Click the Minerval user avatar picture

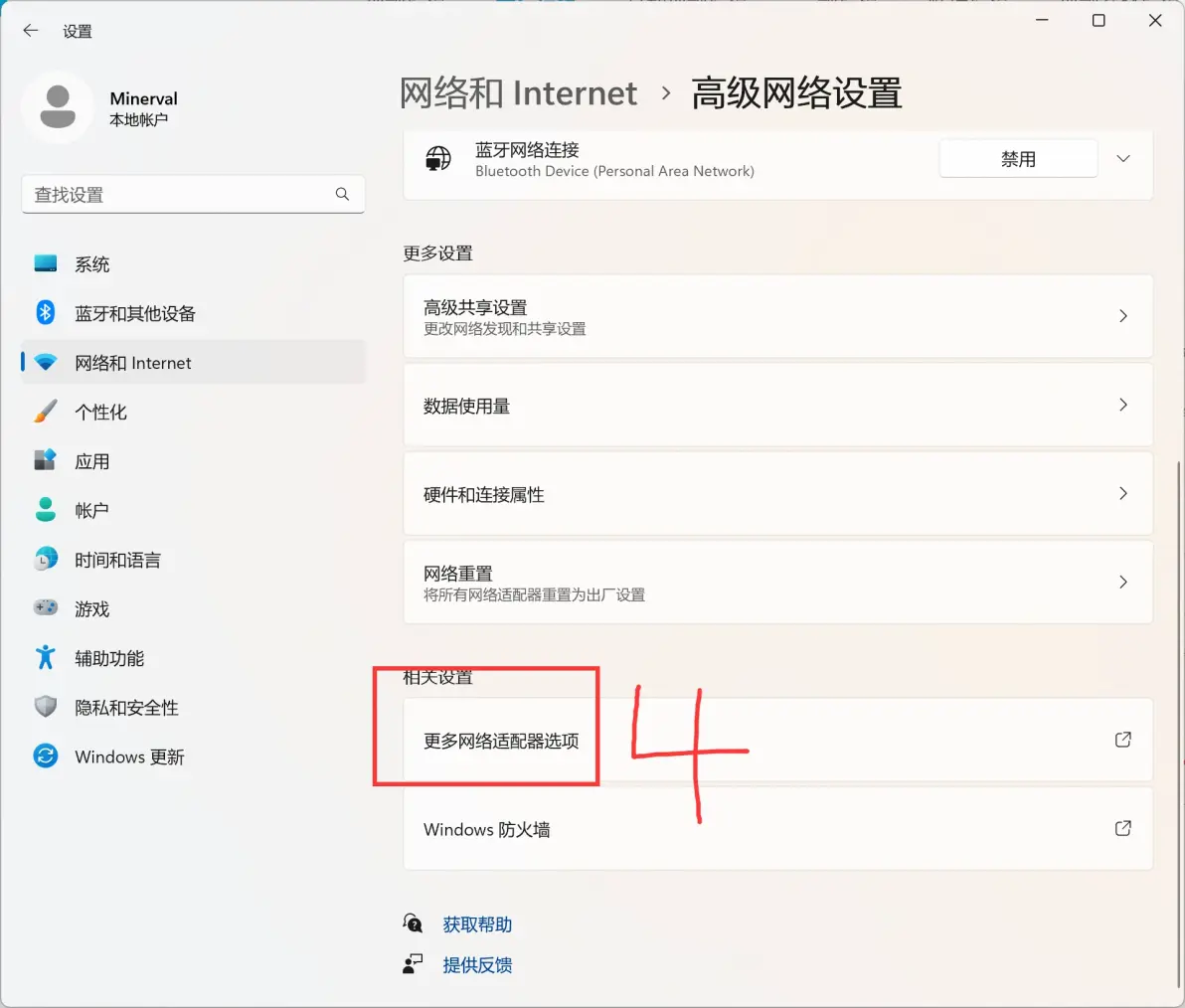(58, 107)
